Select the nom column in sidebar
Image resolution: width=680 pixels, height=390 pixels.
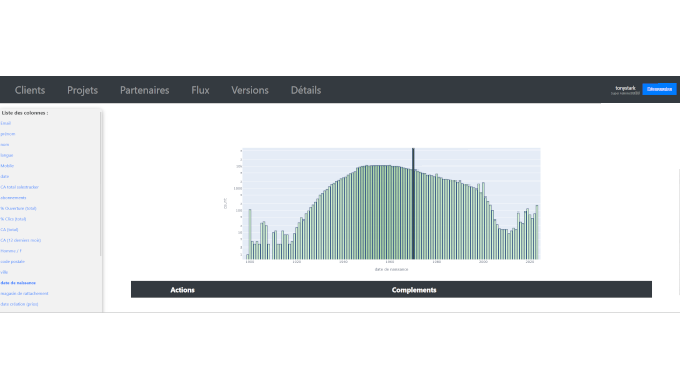coord(5,144)
